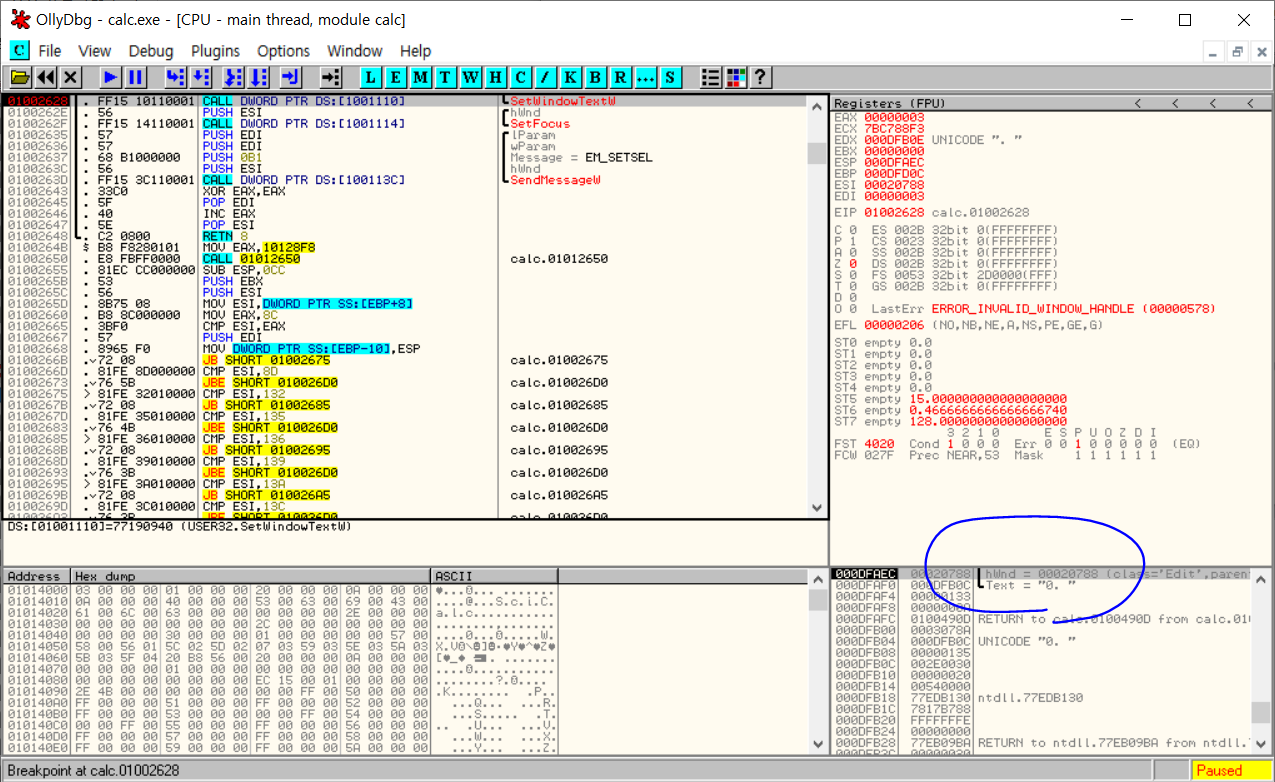Click first arrow in Registers header

pyautogui.click(x=1137, y=104)
